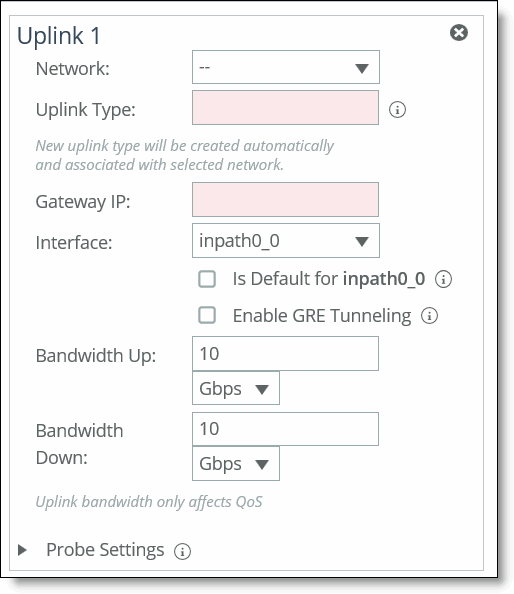Click info icon next to Enable GRE Tunneling
The image size is (514, 594).
pos(430,316)
